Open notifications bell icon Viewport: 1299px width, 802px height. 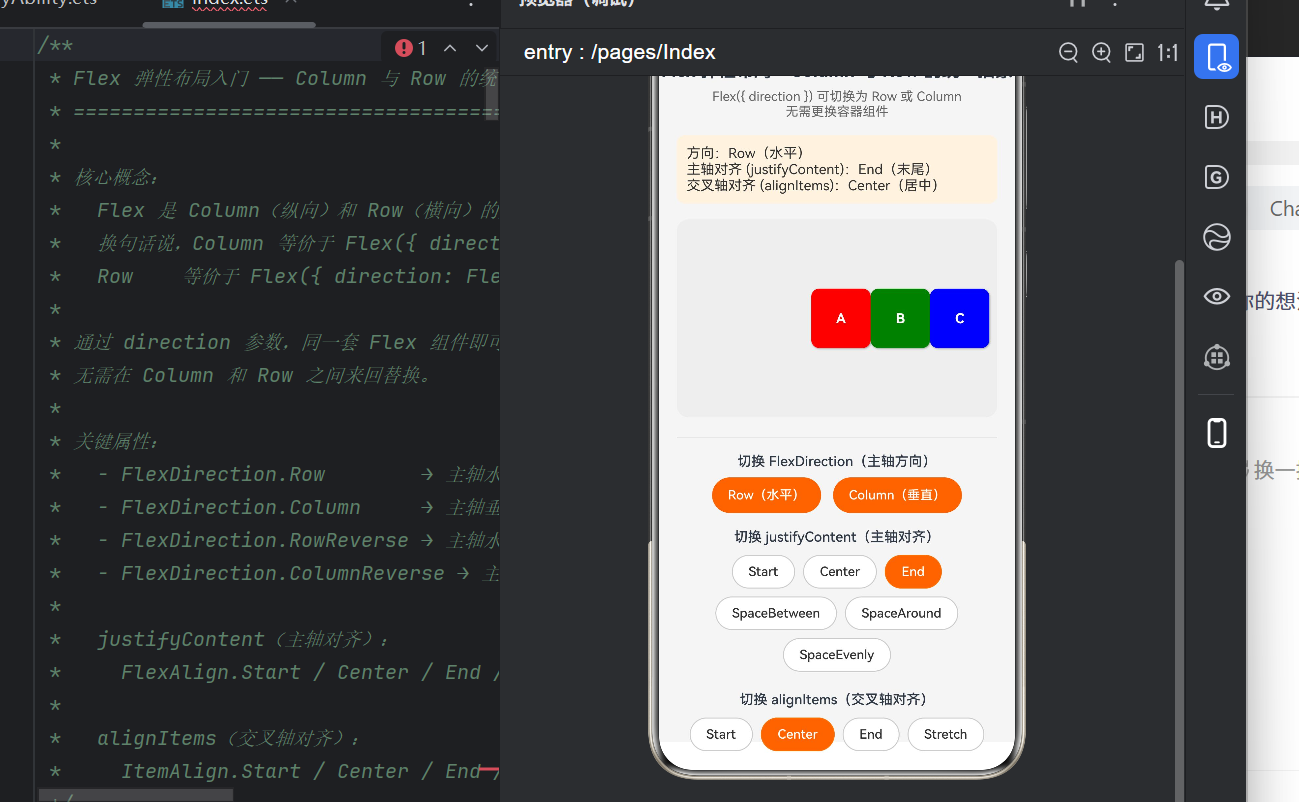[1216, 5]
